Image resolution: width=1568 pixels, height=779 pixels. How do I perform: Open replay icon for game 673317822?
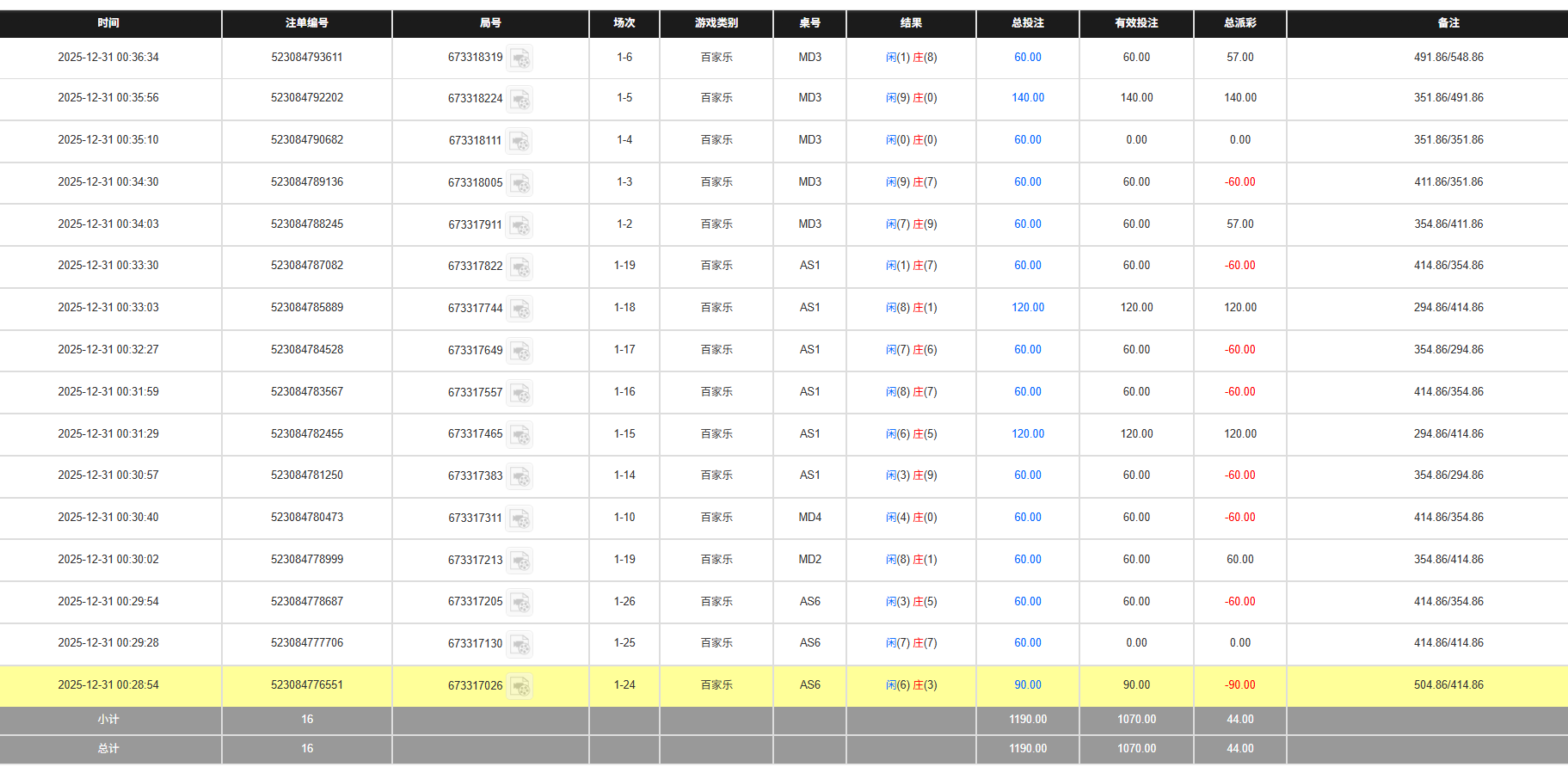point(520,267)
